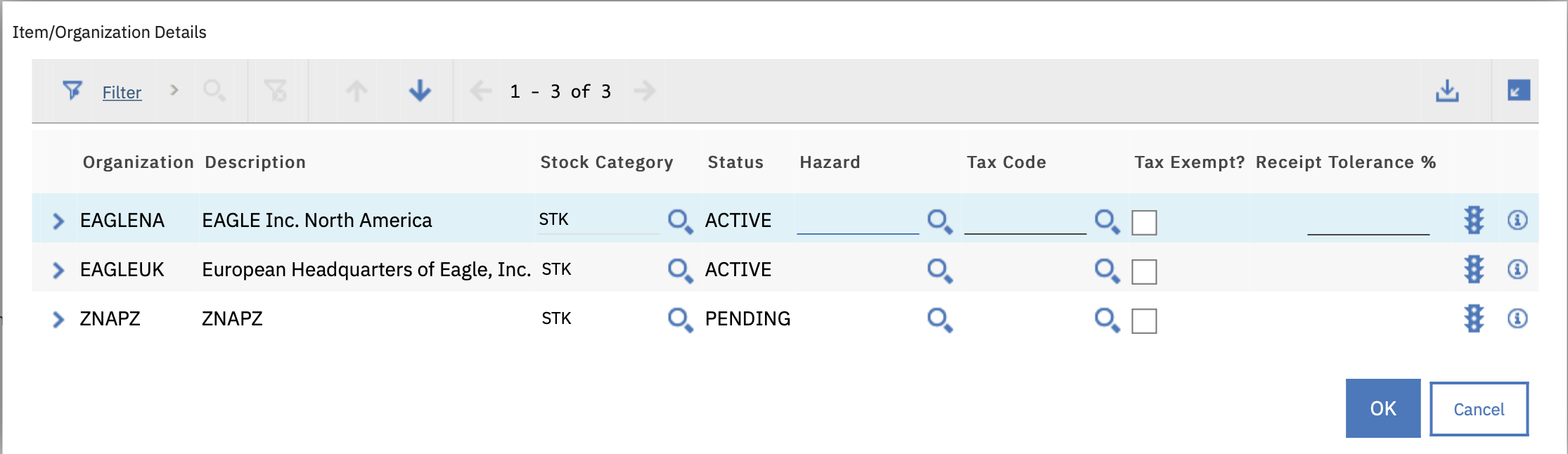Click the Status column header
This screenshot has height=454, width=1568.
735,162
